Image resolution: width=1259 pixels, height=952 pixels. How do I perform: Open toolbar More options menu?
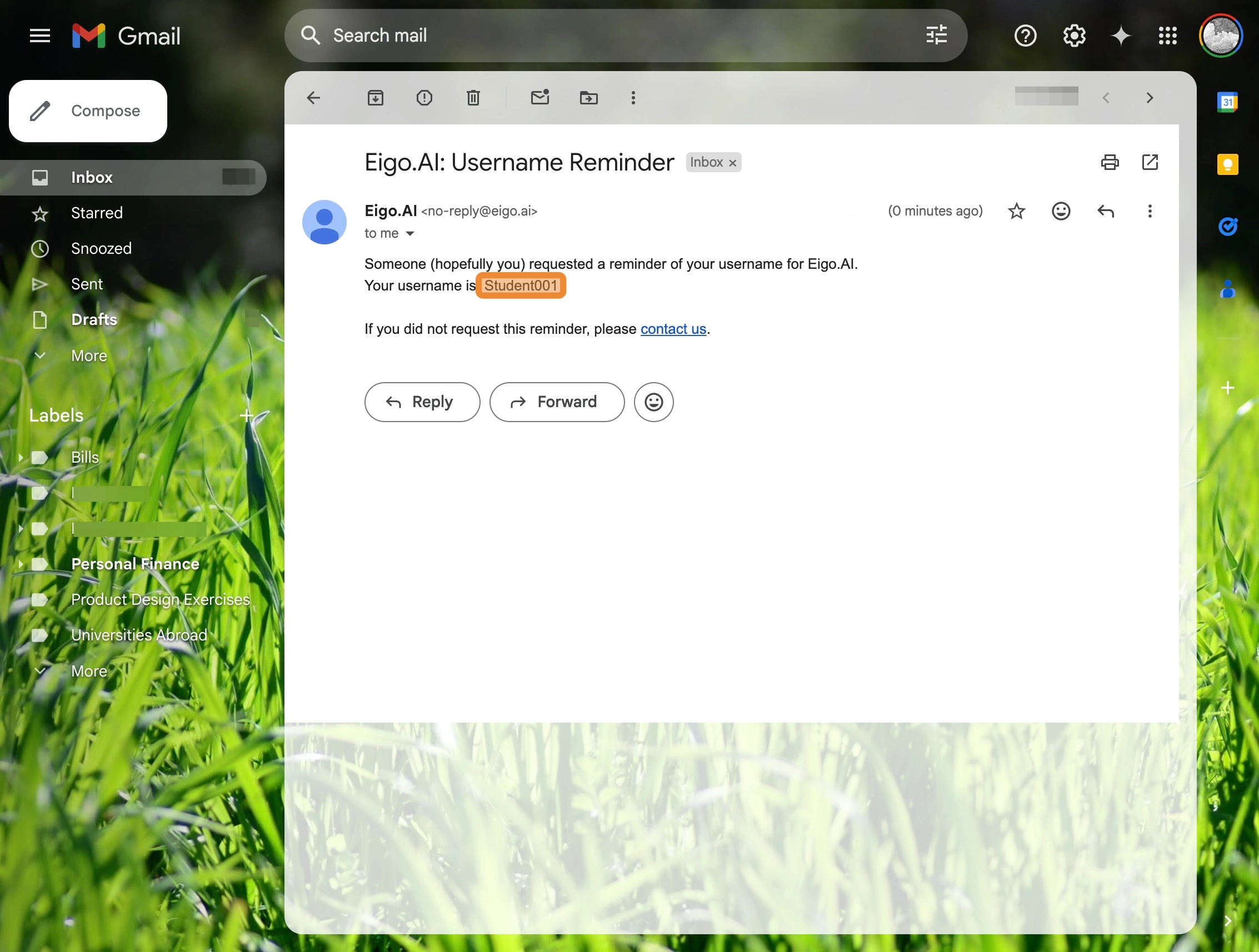click(633, 98)
